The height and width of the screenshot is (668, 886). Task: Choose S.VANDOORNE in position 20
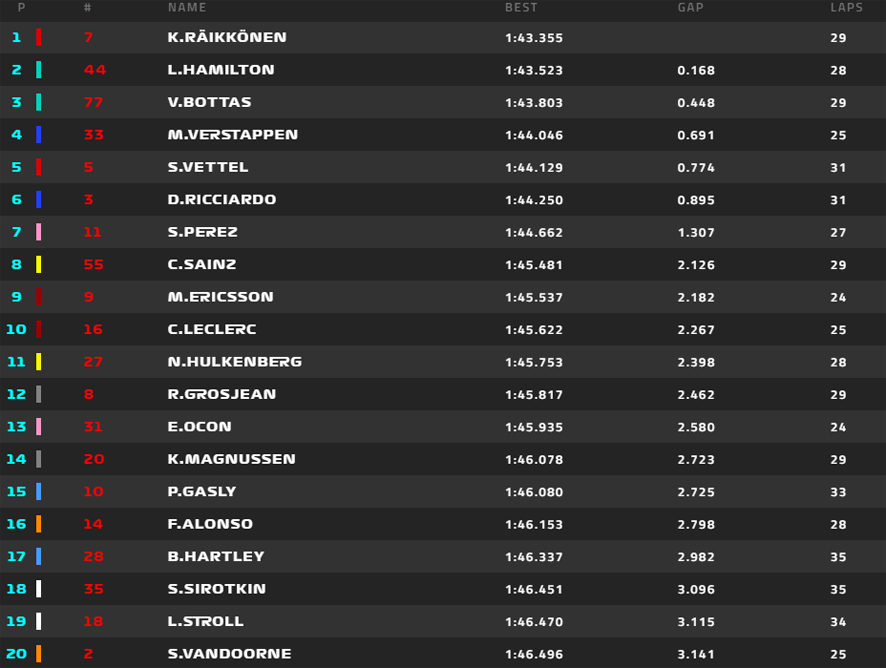coord(229,654)
